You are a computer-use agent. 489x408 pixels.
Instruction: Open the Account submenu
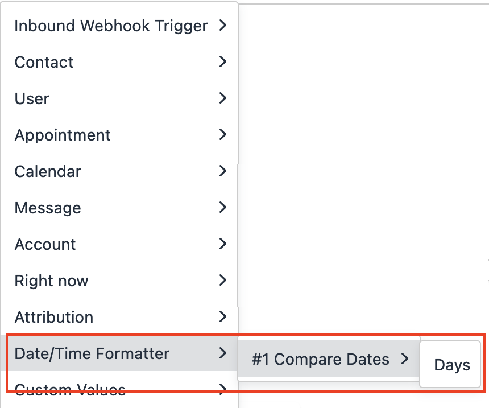click(119, 244)
